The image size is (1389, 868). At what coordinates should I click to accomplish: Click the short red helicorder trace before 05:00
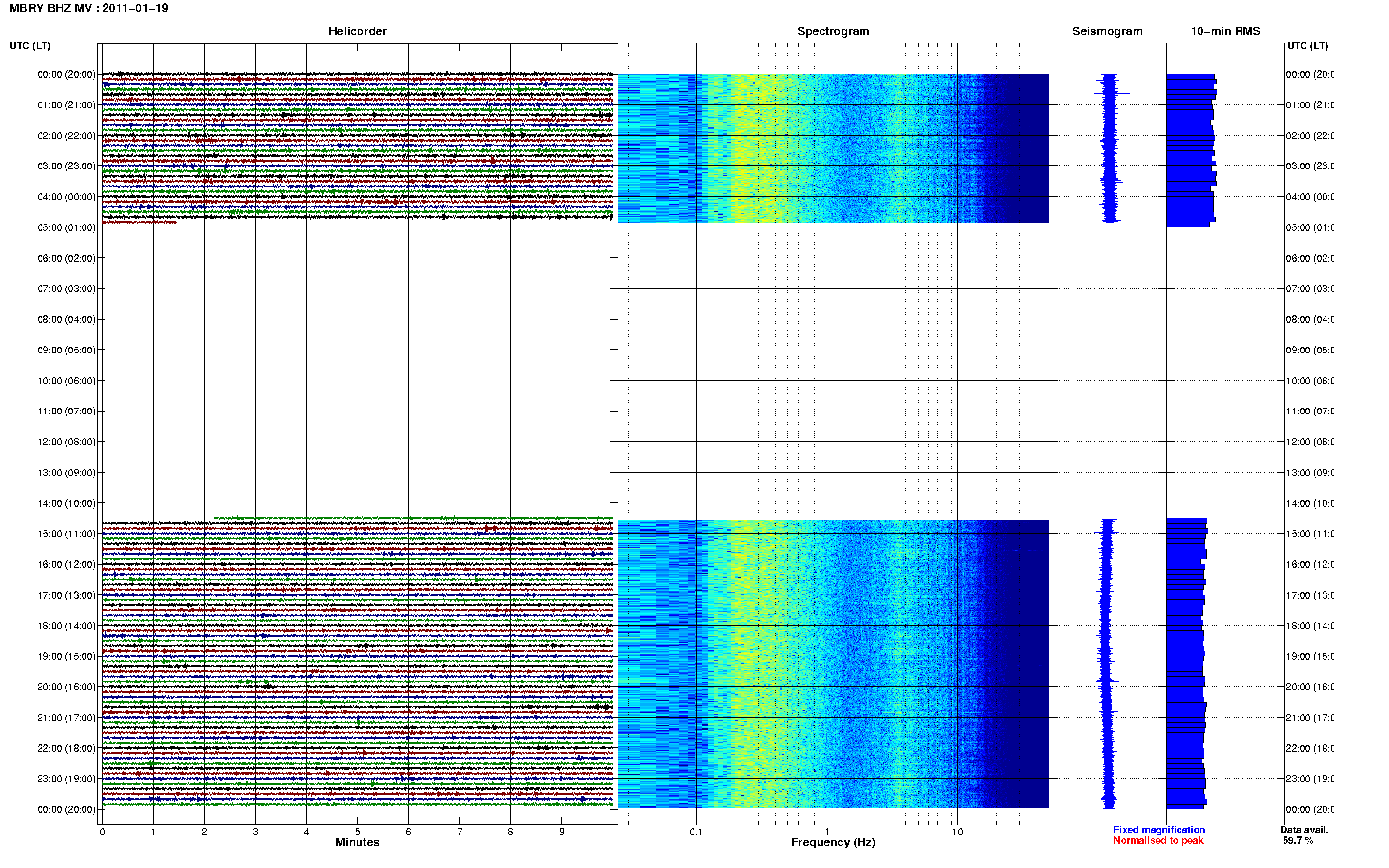pyautogui.click(x=140, y=222)
